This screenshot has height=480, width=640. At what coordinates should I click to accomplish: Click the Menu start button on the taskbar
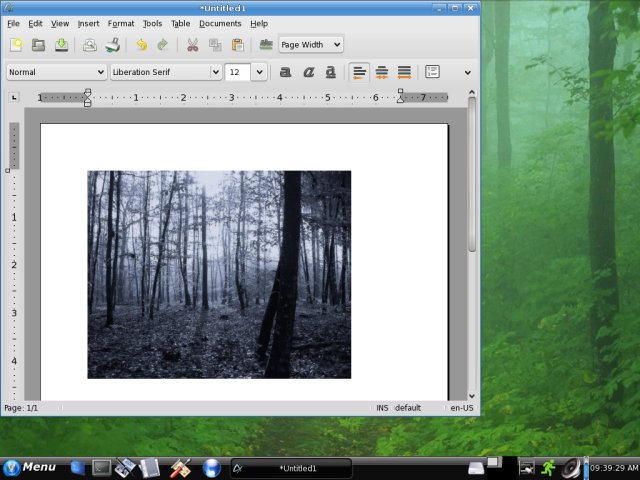click(30, 467)
